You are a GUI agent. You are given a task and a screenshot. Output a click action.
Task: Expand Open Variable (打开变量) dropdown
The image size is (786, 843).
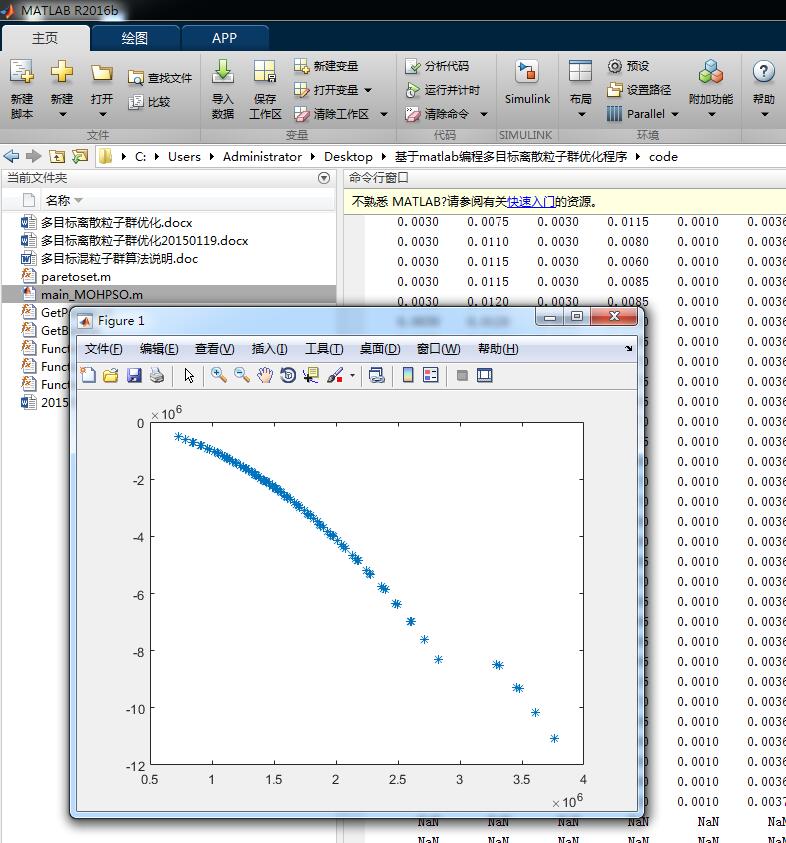pos(368,90)
